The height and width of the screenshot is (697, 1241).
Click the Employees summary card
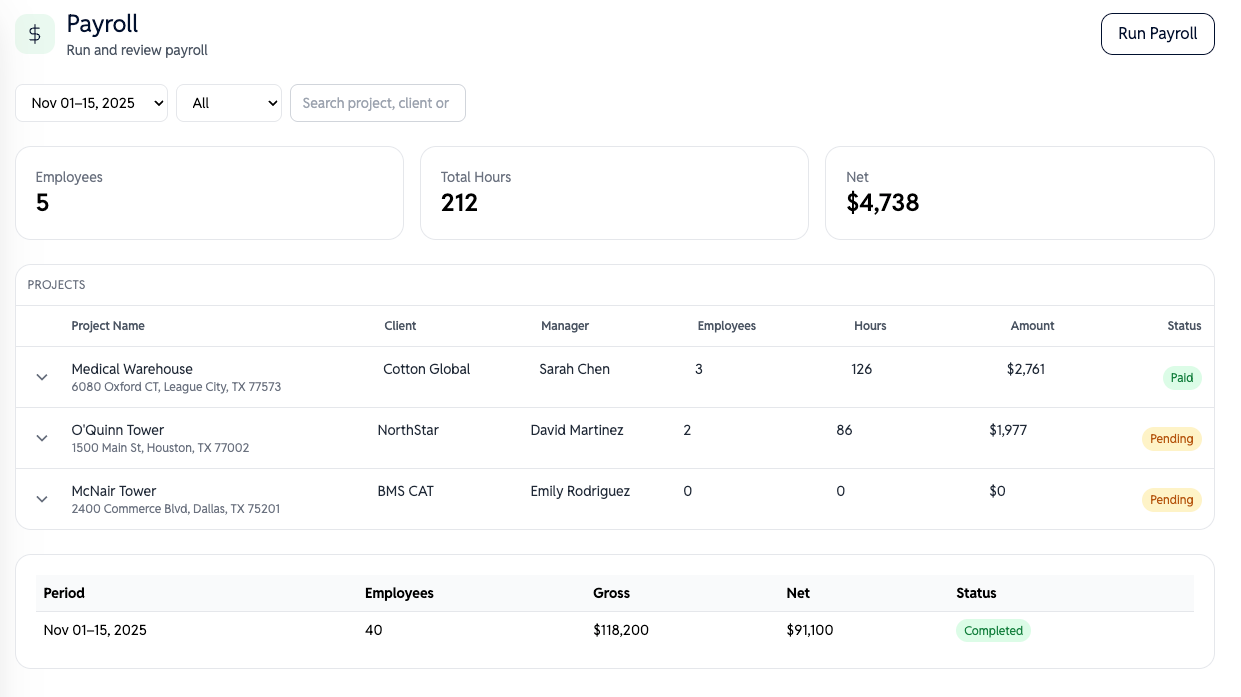(209, 193)
